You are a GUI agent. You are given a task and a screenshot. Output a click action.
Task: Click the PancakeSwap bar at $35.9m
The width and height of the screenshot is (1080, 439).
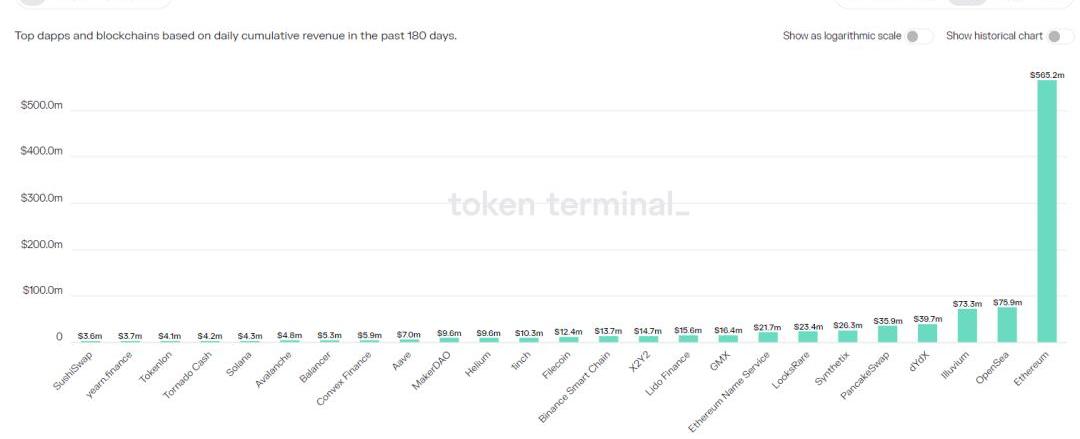point(887,334)
